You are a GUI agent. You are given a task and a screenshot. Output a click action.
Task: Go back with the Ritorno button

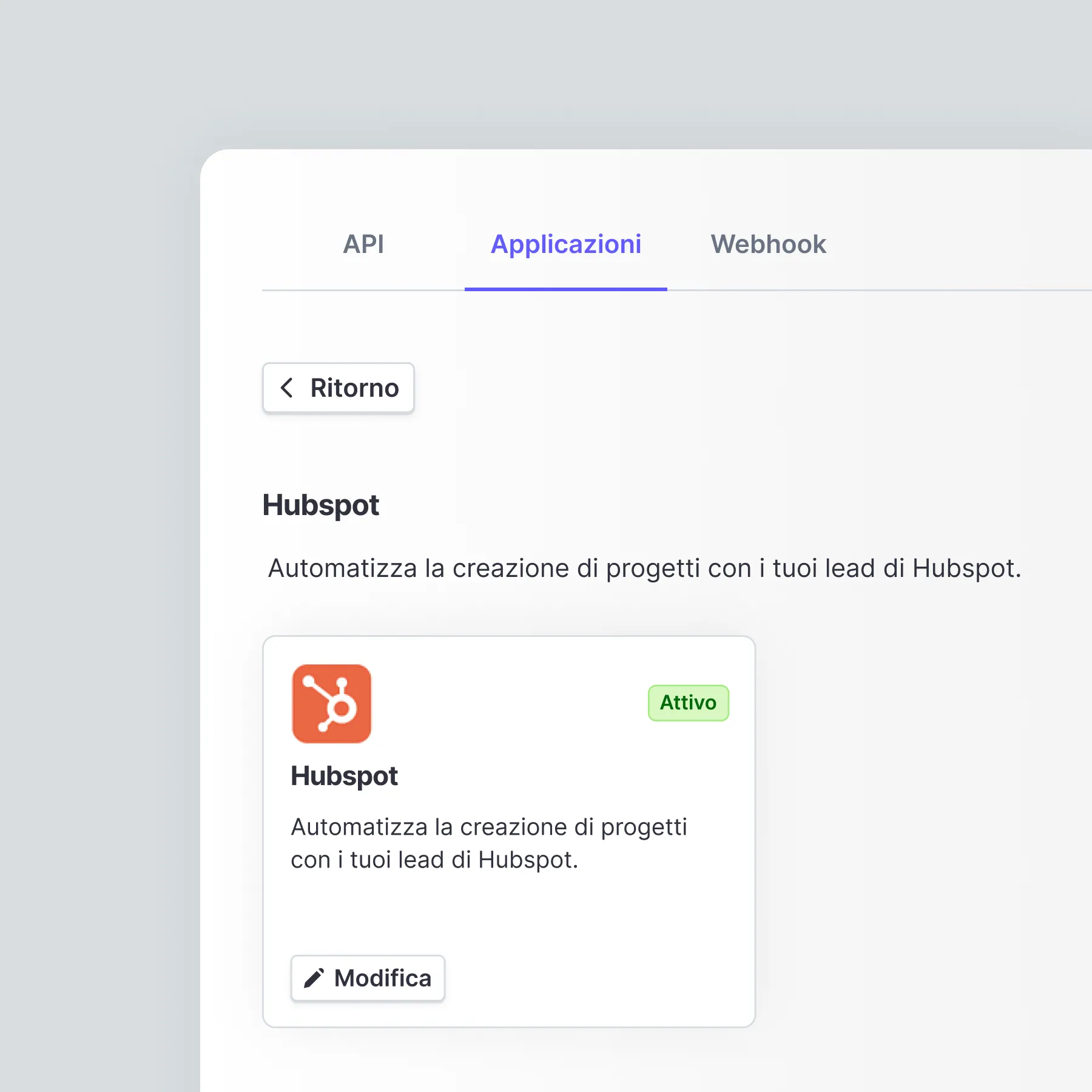tap(339, 388)
